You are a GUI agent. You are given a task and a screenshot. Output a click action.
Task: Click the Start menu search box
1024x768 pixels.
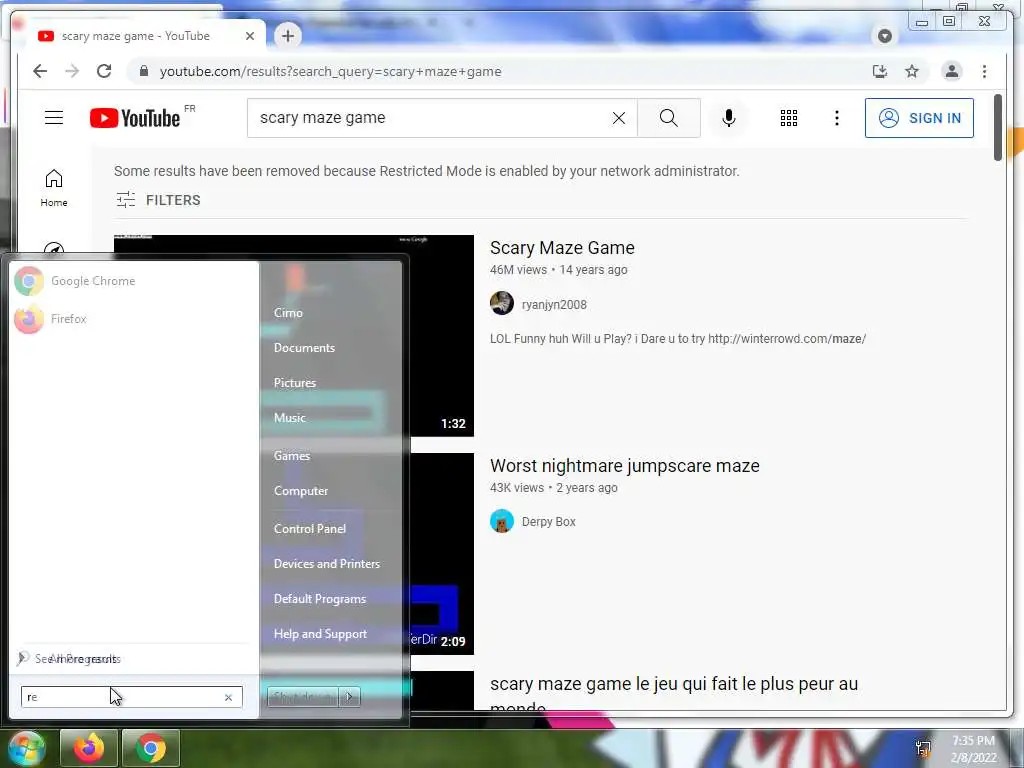(x=131, y=697)
